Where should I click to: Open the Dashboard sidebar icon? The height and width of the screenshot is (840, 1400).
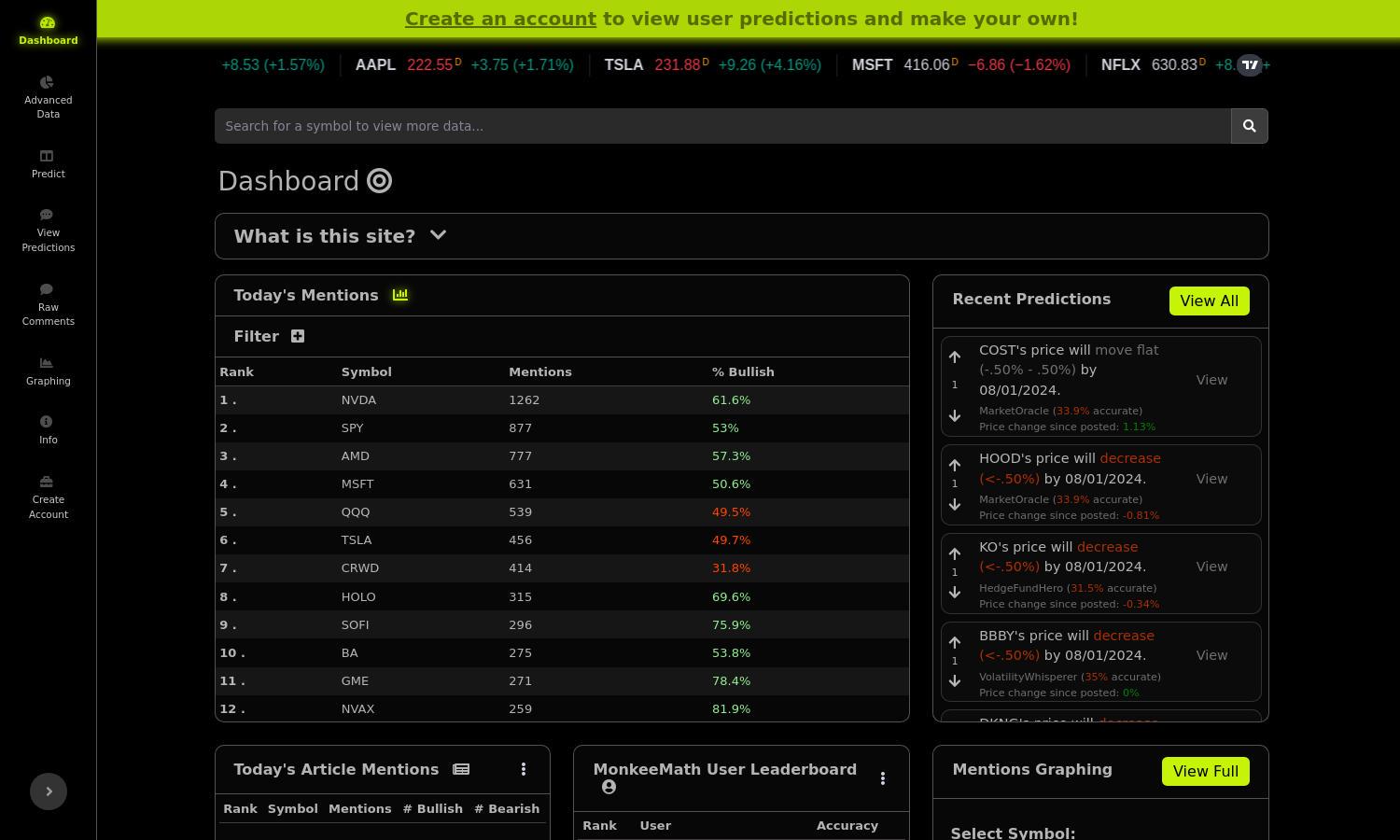[48, 30]
